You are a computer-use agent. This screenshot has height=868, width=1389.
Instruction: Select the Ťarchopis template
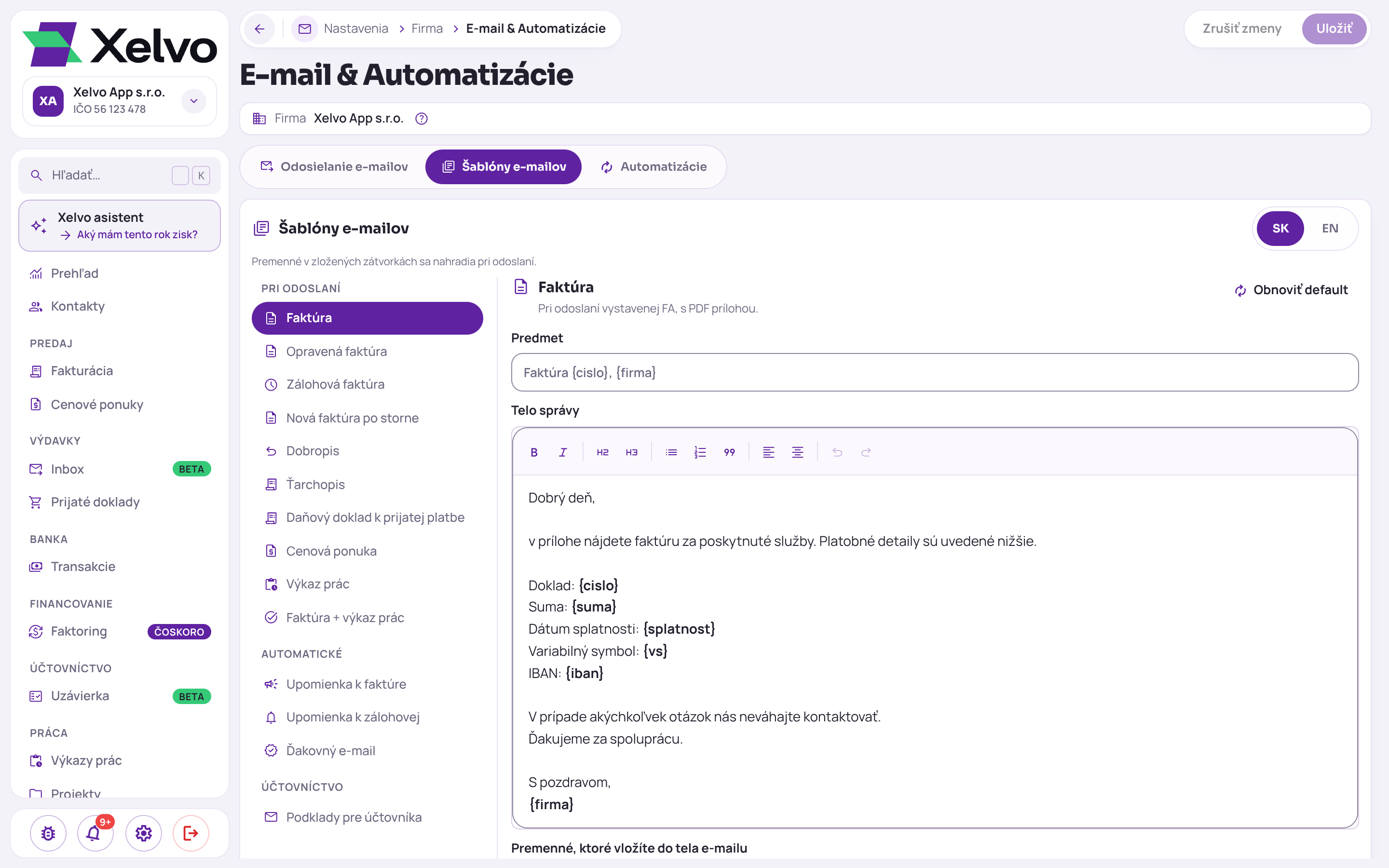coord(368,485)
